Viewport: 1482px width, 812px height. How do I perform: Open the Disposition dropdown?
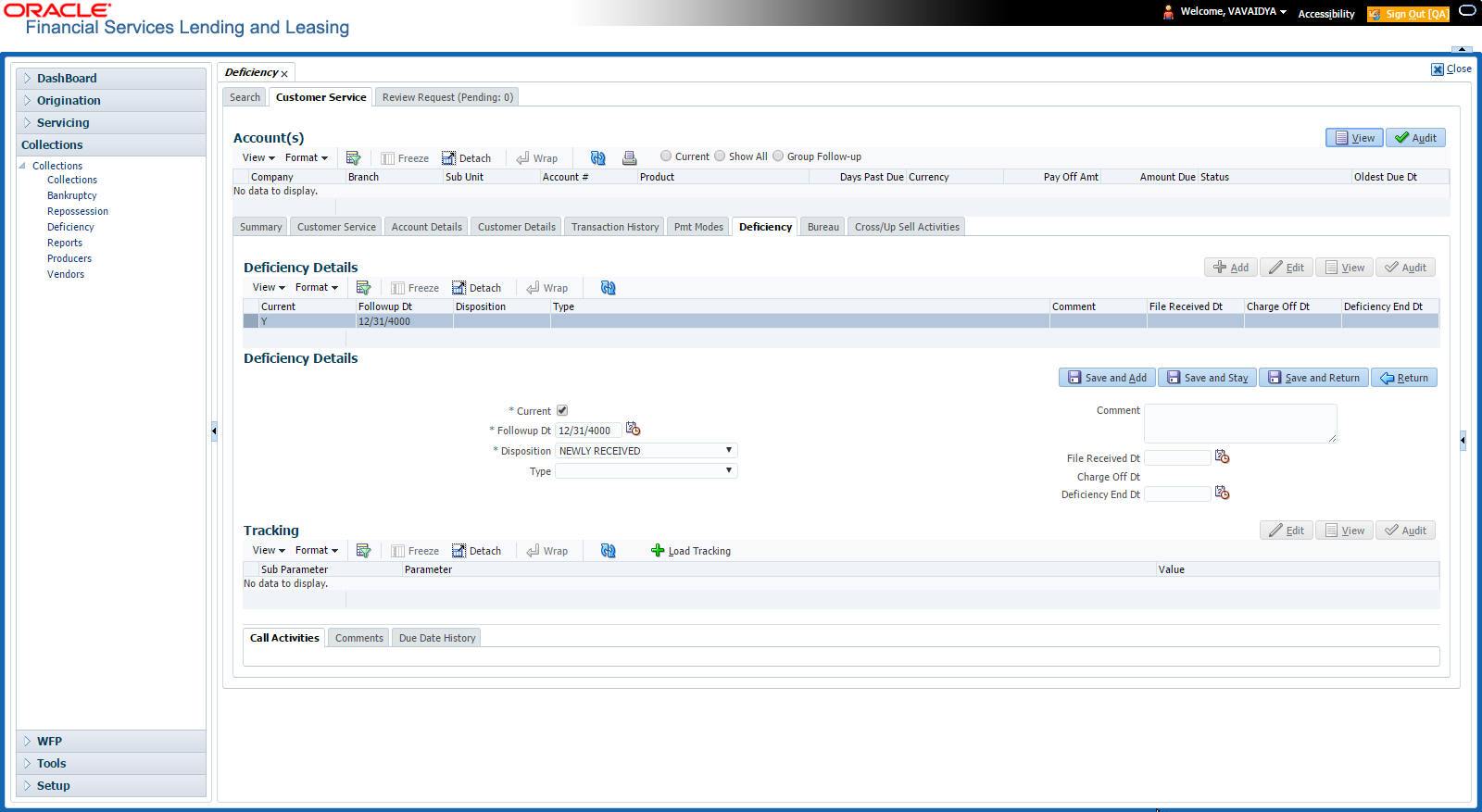pos(647,451)
